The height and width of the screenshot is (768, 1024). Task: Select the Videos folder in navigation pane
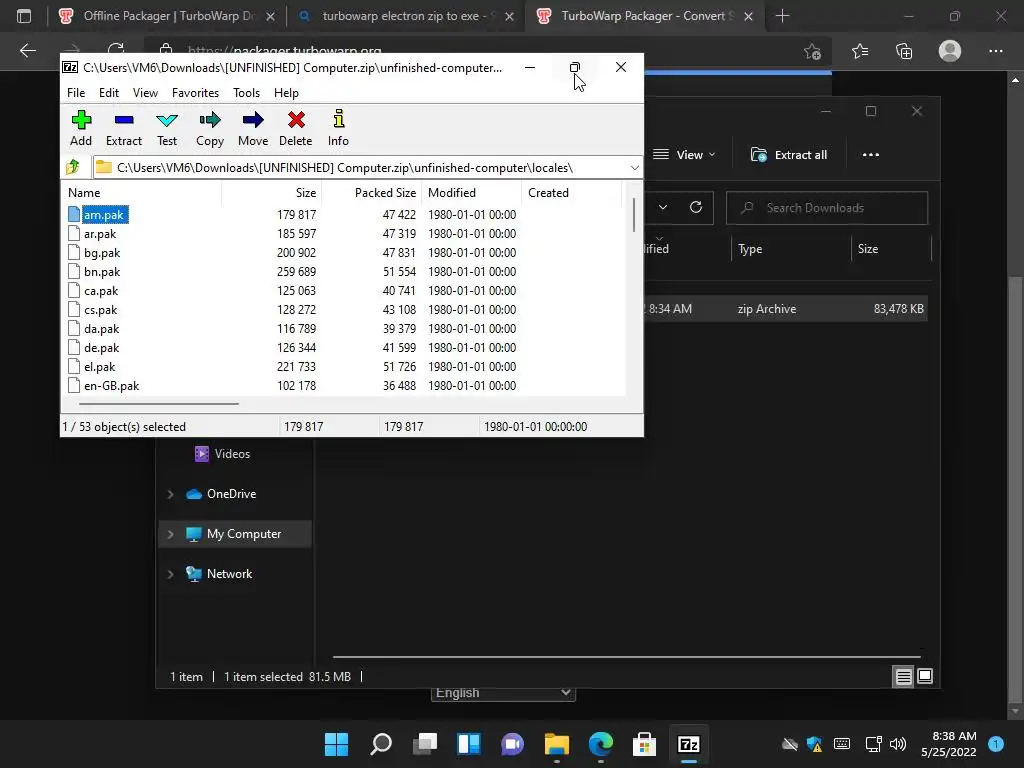[222, 453]
